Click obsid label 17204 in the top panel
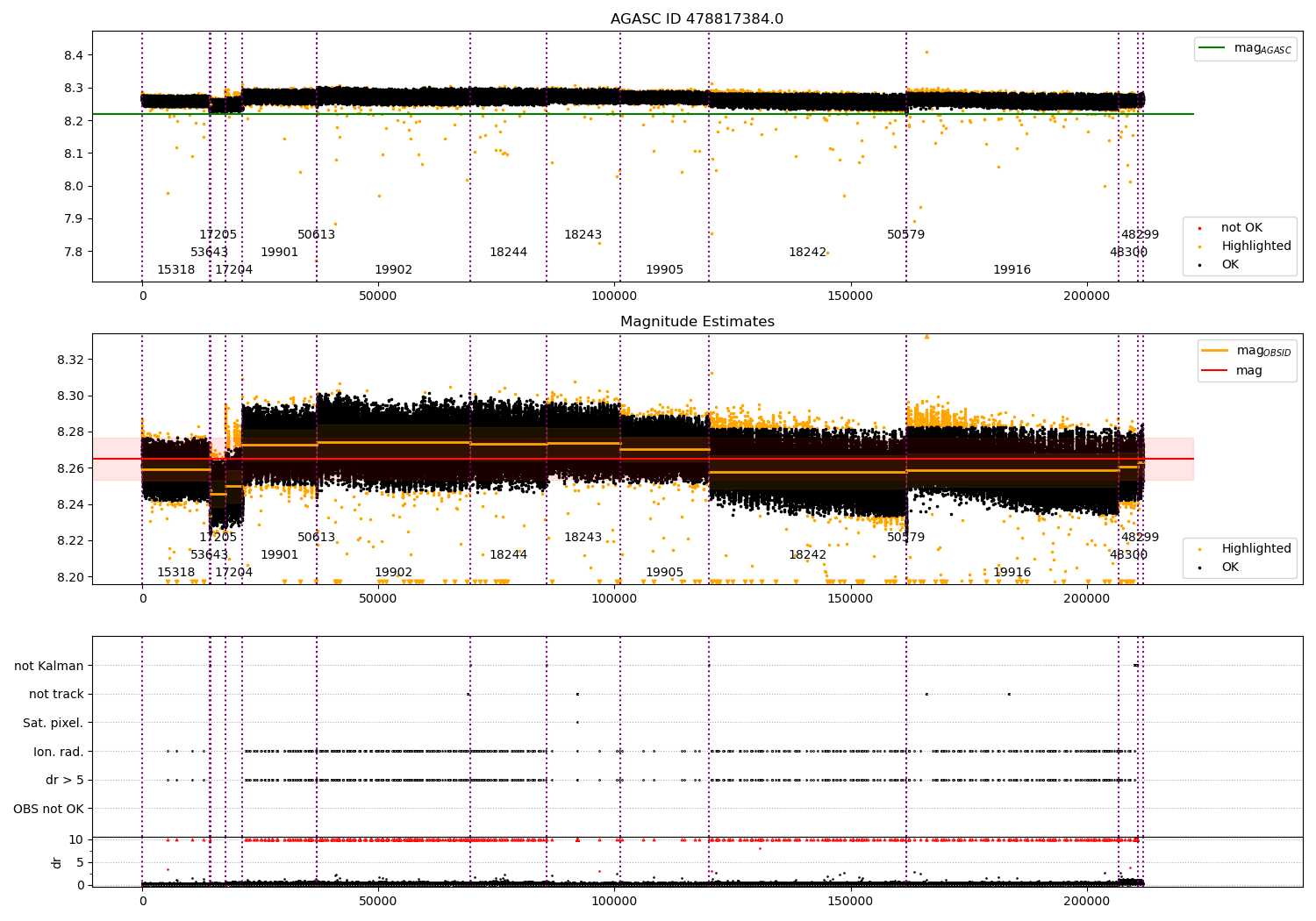The width and height of the screenshot is (1316, 921). tap(234, 270)
